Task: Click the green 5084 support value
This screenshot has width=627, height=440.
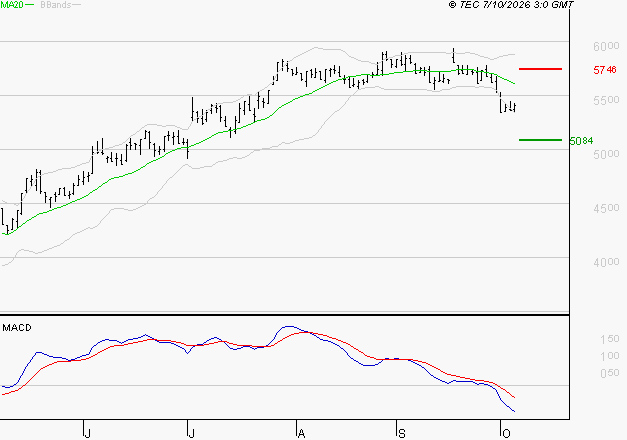Action: [581, 141]
